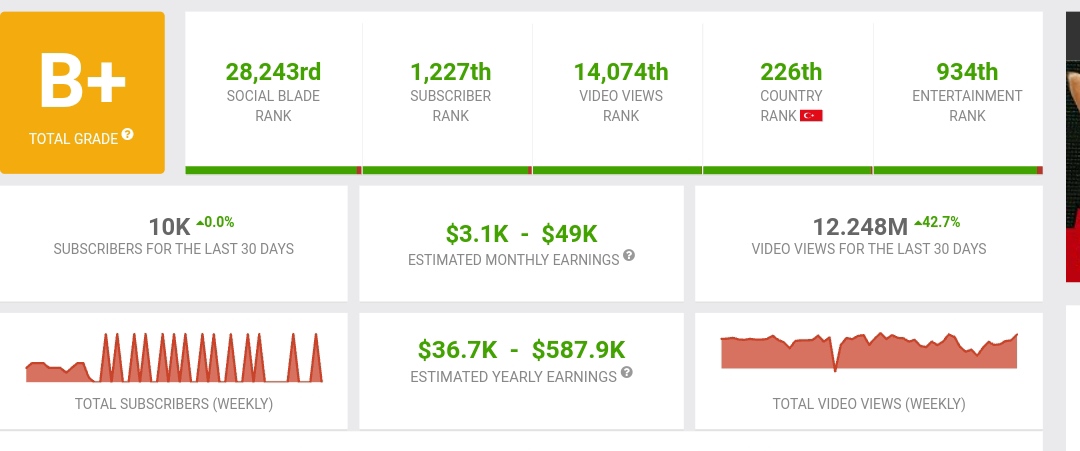Select the 14,074th Video Views Rank value
The height and width of the screenshot is (451, 1080).
coord(621,72)
